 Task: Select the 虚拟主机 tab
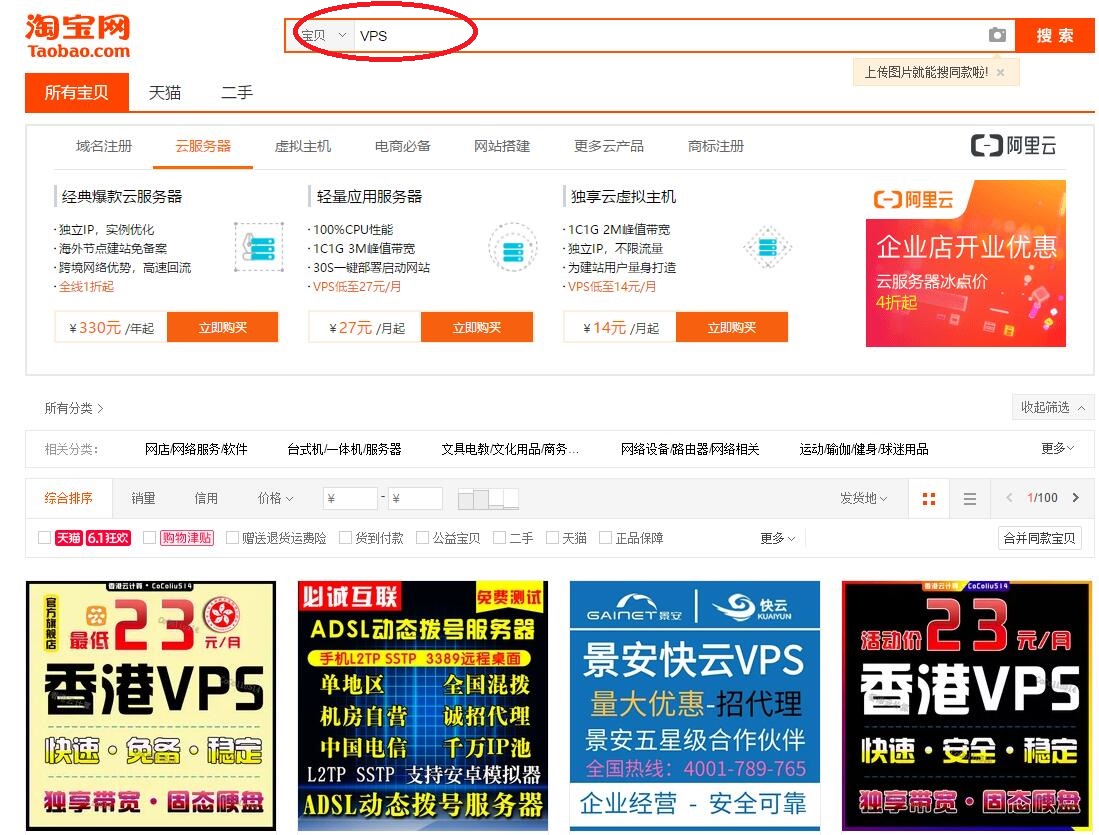[302, 146]
